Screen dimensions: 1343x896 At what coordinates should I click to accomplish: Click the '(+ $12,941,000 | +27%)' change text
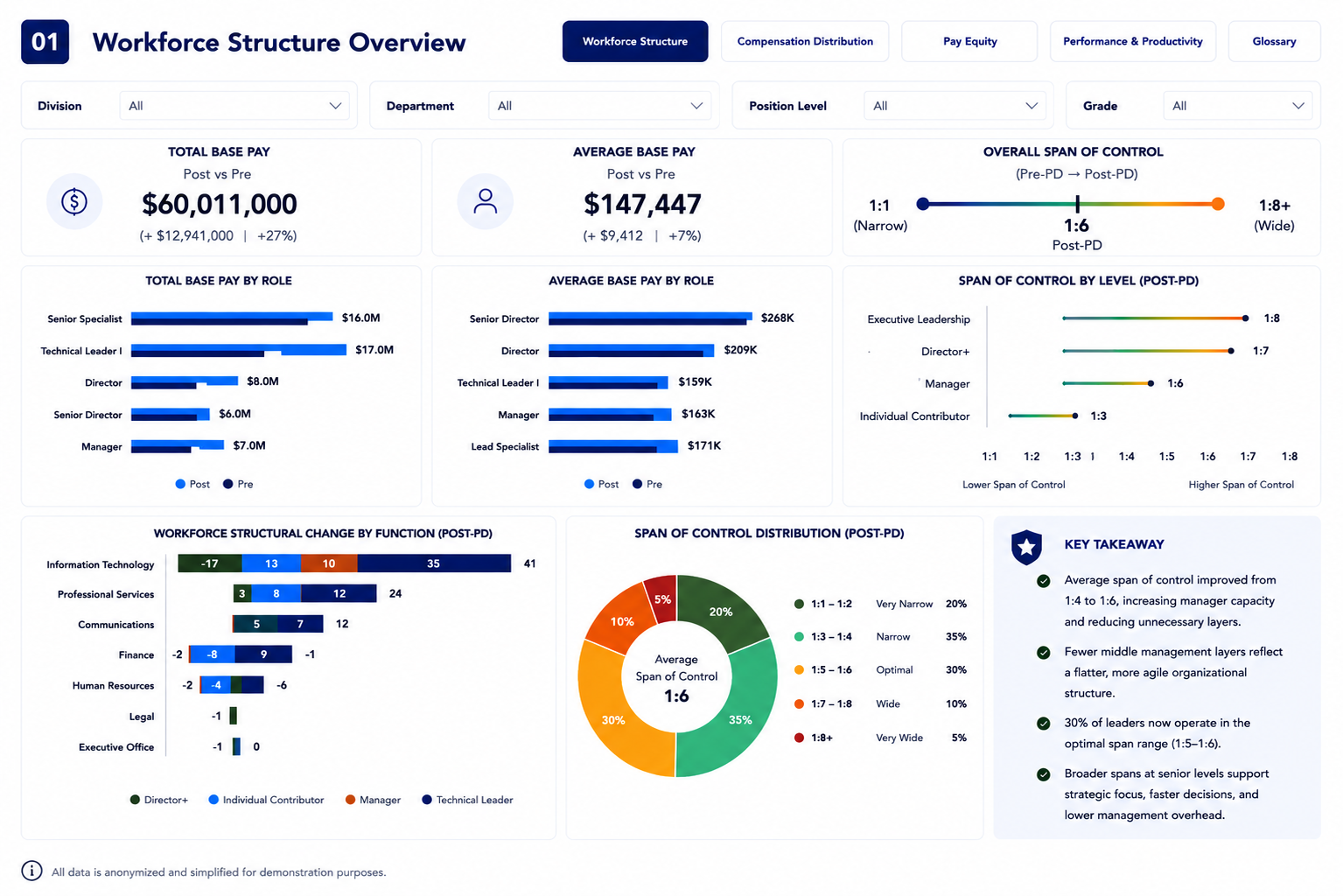click(x=218, y=236)
